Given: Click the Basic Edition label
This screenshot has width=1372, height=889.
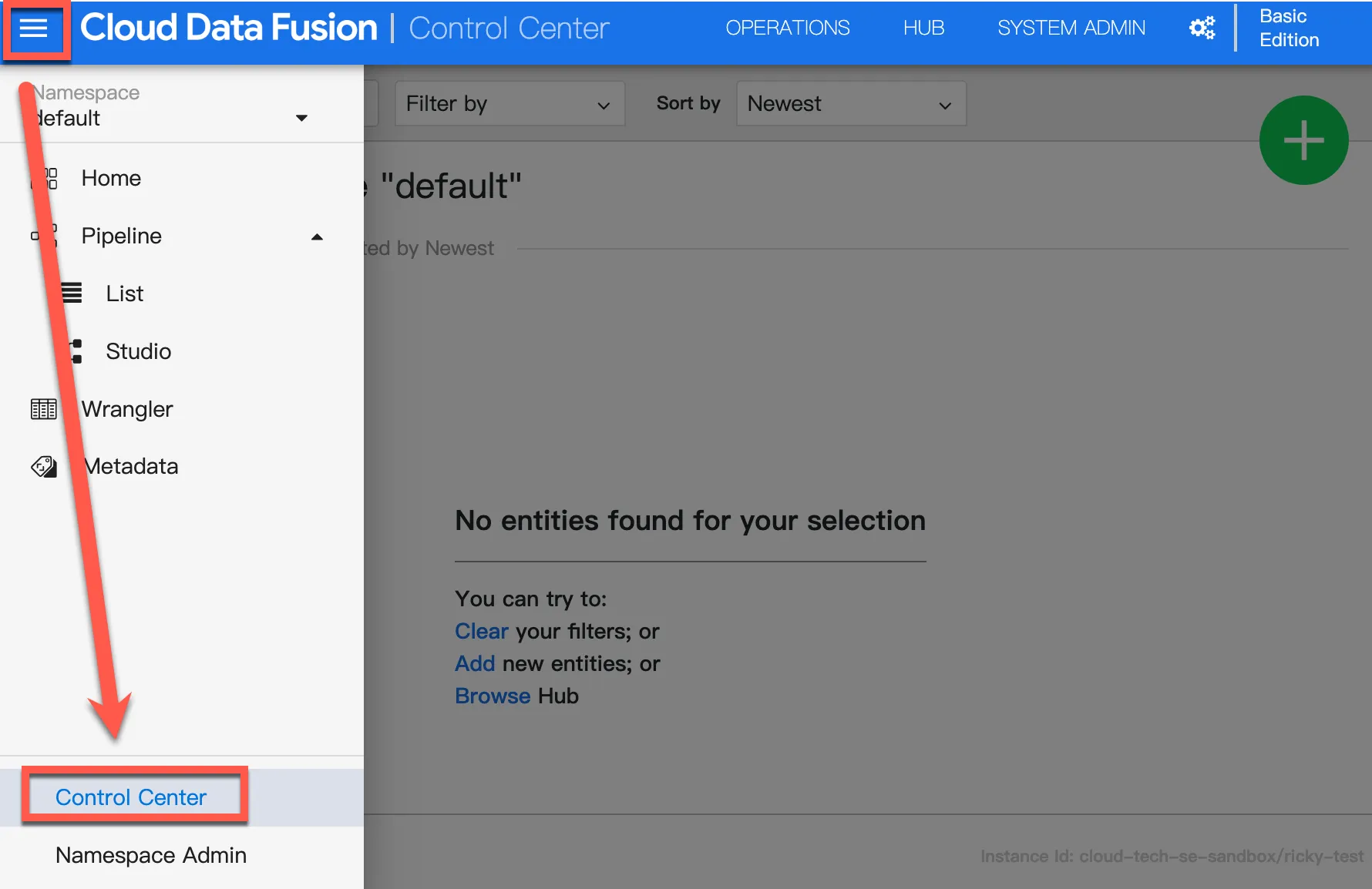Looking at the screenshot, I should 1290,28.
